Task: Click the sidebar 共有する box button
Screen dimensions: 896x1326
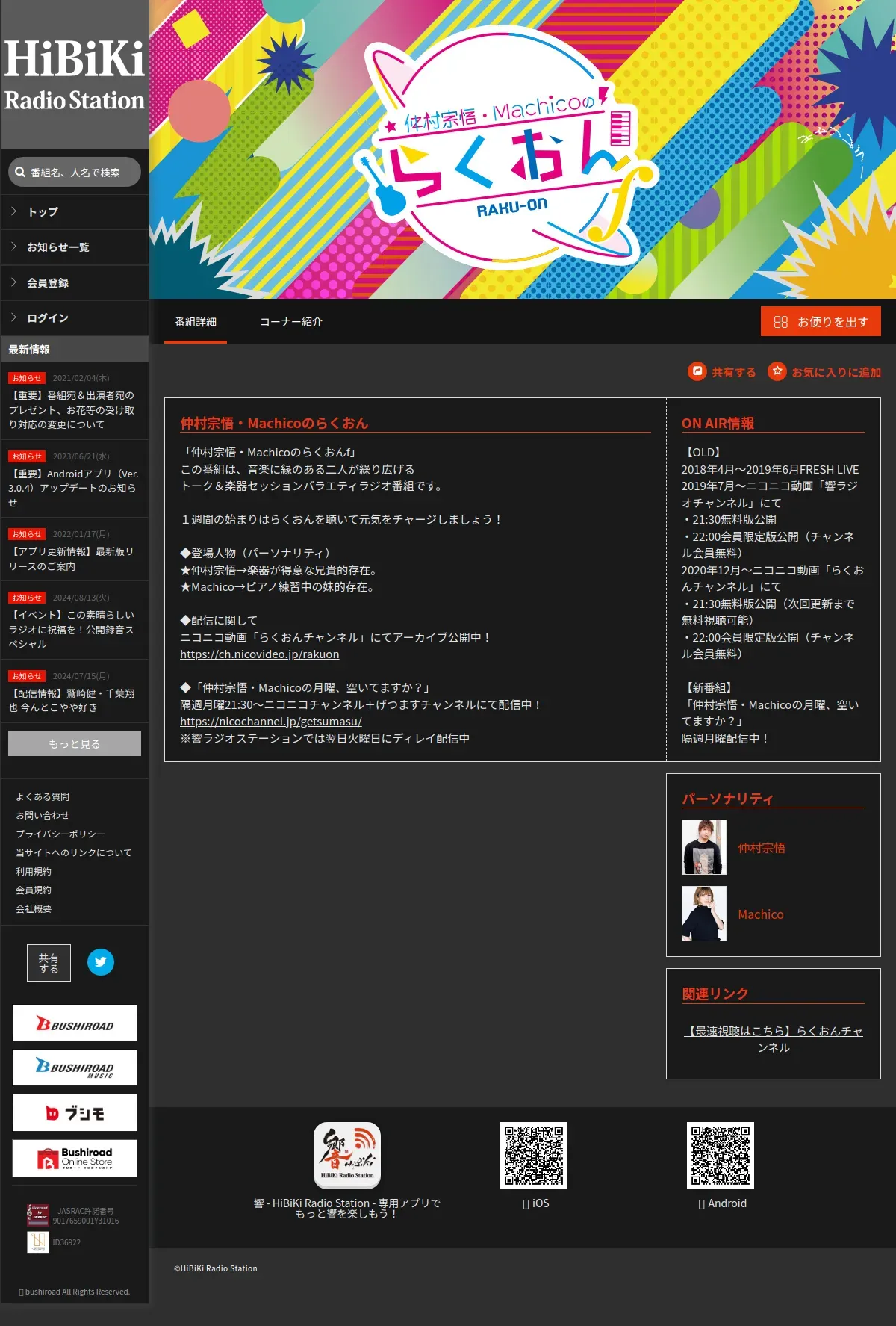Action: 49,963
